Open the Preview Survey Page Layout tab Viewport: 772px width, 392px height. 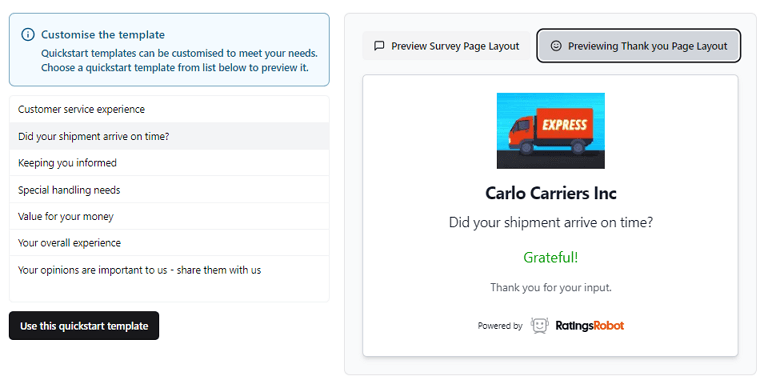(x=446, y=46)
